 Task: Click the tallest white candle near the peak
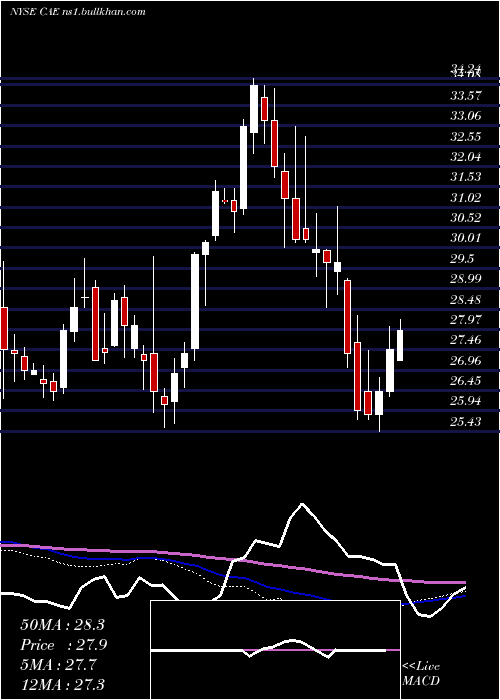click(x=243, y=167)
